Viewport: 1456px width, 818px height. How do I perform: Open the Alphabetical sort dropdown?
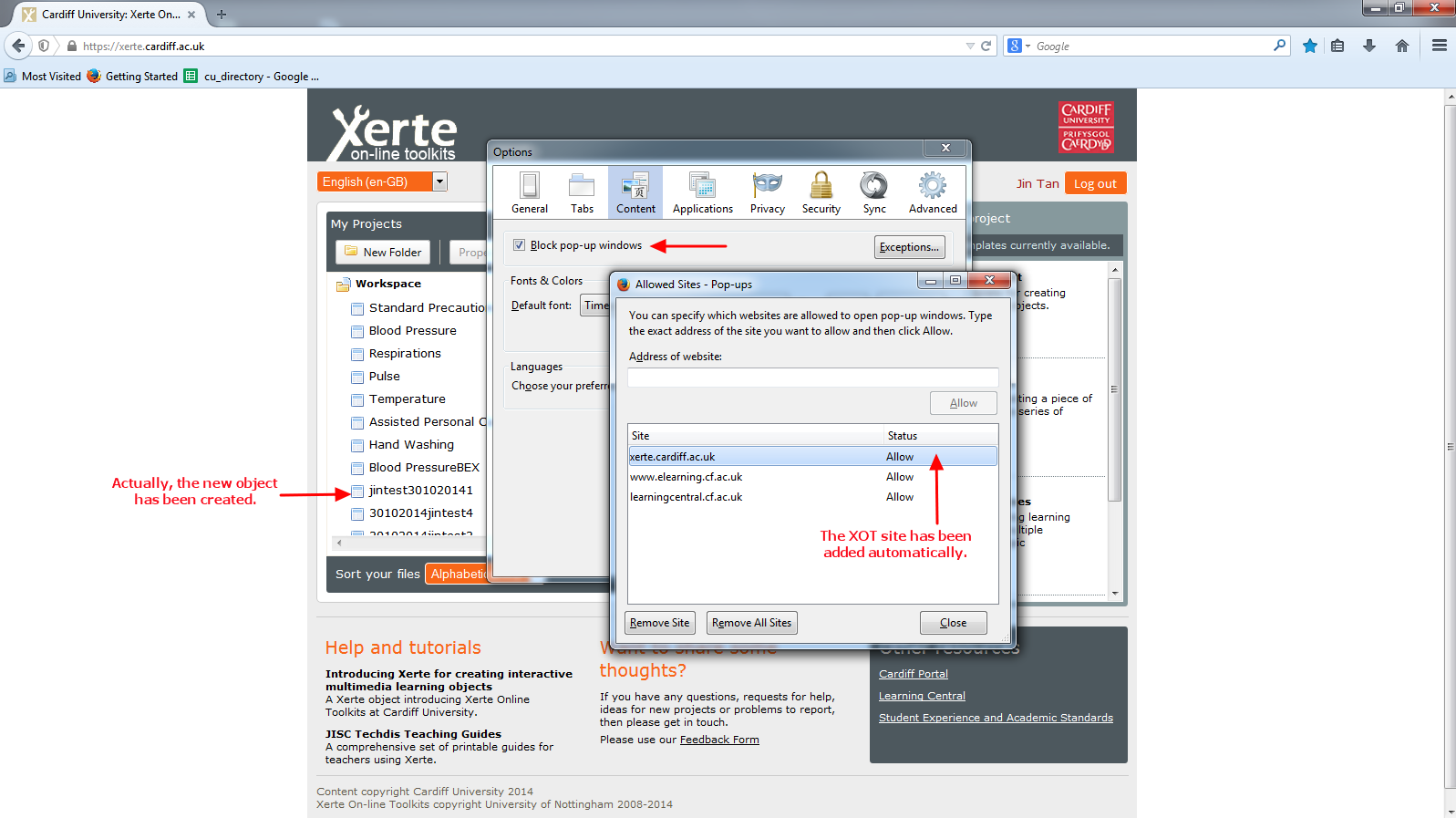(458, 574)
